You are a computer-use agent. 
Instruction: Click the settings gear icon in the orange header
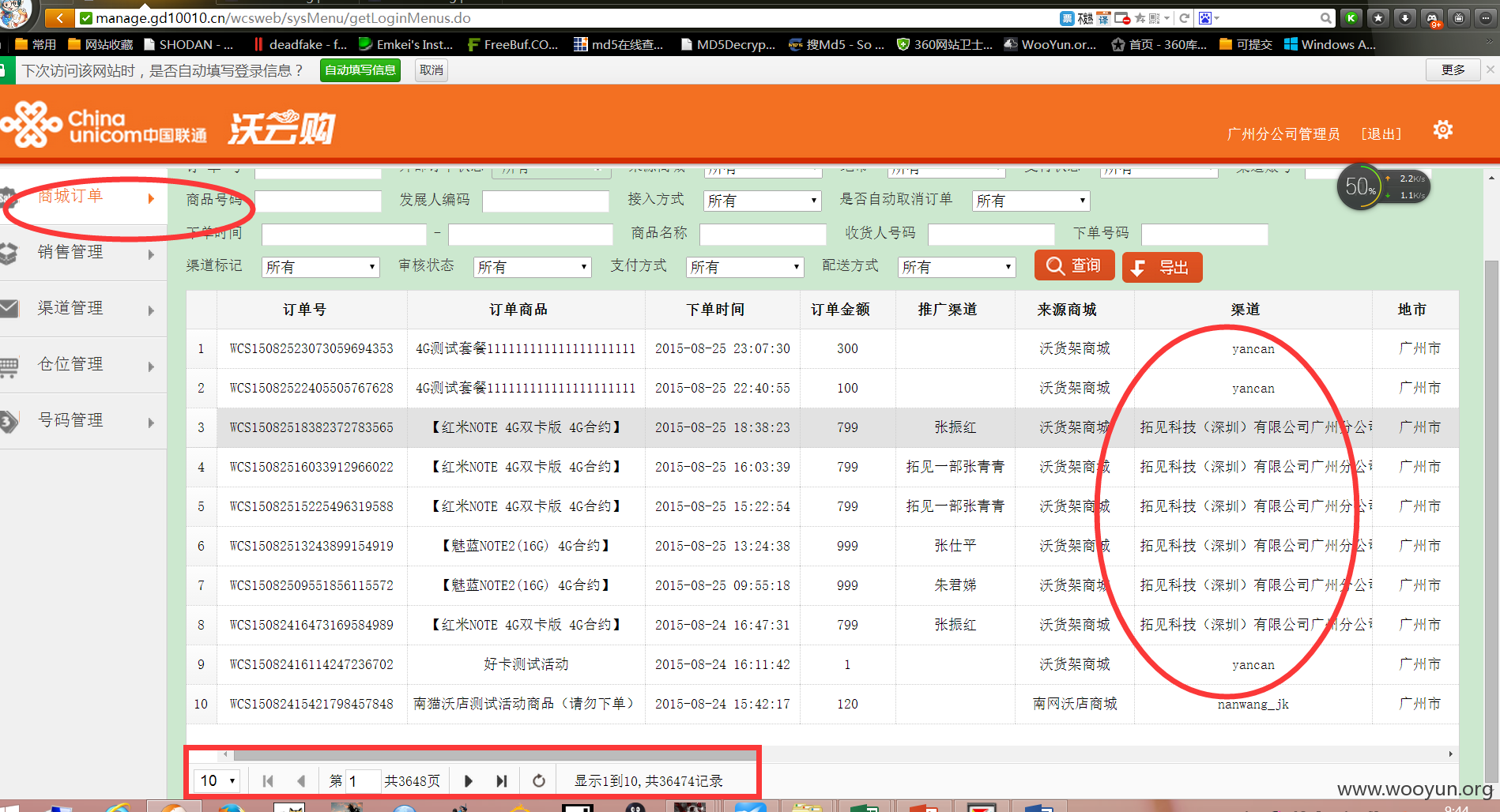[x=1443, y=130]
